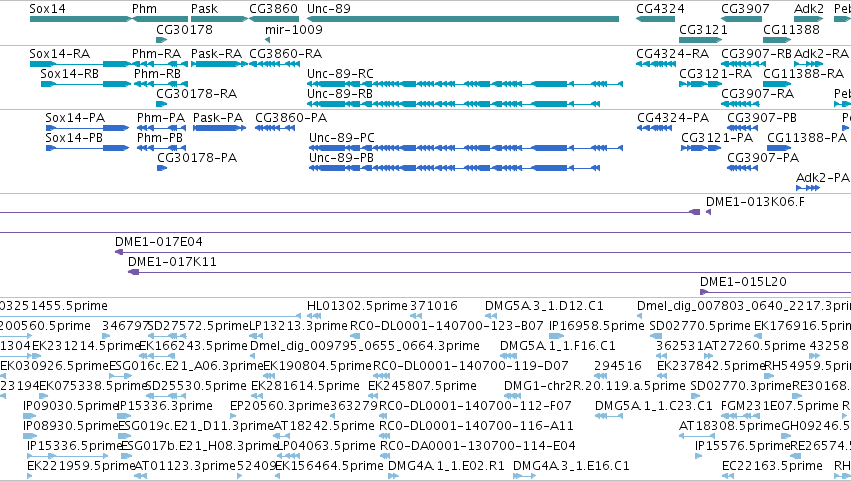The width and height of the screenshot is (851, 481).
Task: Select the DME1-013K06.F clone label
Action: coord(755,202)
